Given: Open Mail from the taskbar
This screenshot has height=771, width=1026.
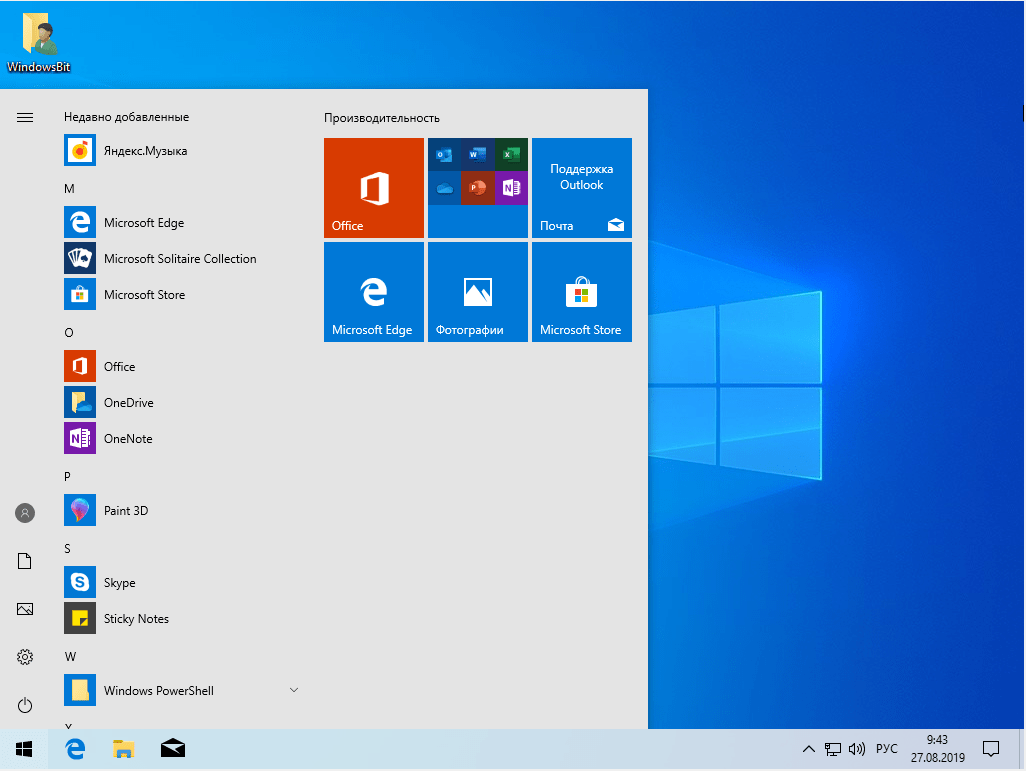Looking at the screenshot, I should (x=172, y=748).
